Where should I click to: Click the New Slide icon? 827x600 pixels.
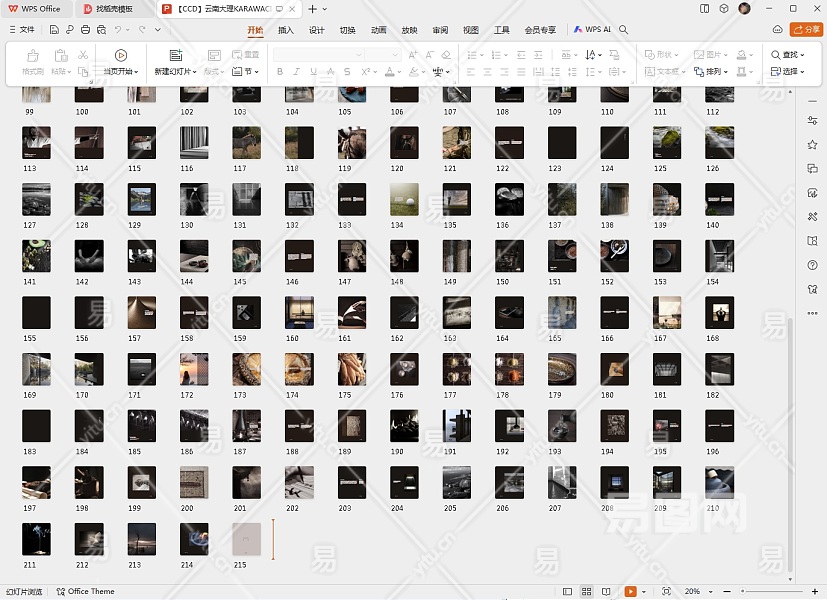[176, 56]
